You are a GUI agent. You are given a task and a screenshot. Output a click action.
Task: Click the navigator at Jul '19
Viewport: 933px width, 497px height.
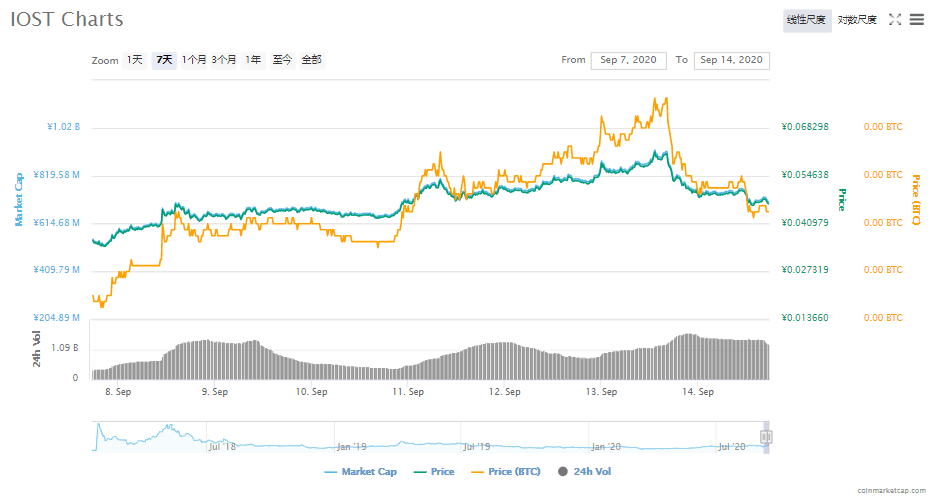tap(477, 446)
